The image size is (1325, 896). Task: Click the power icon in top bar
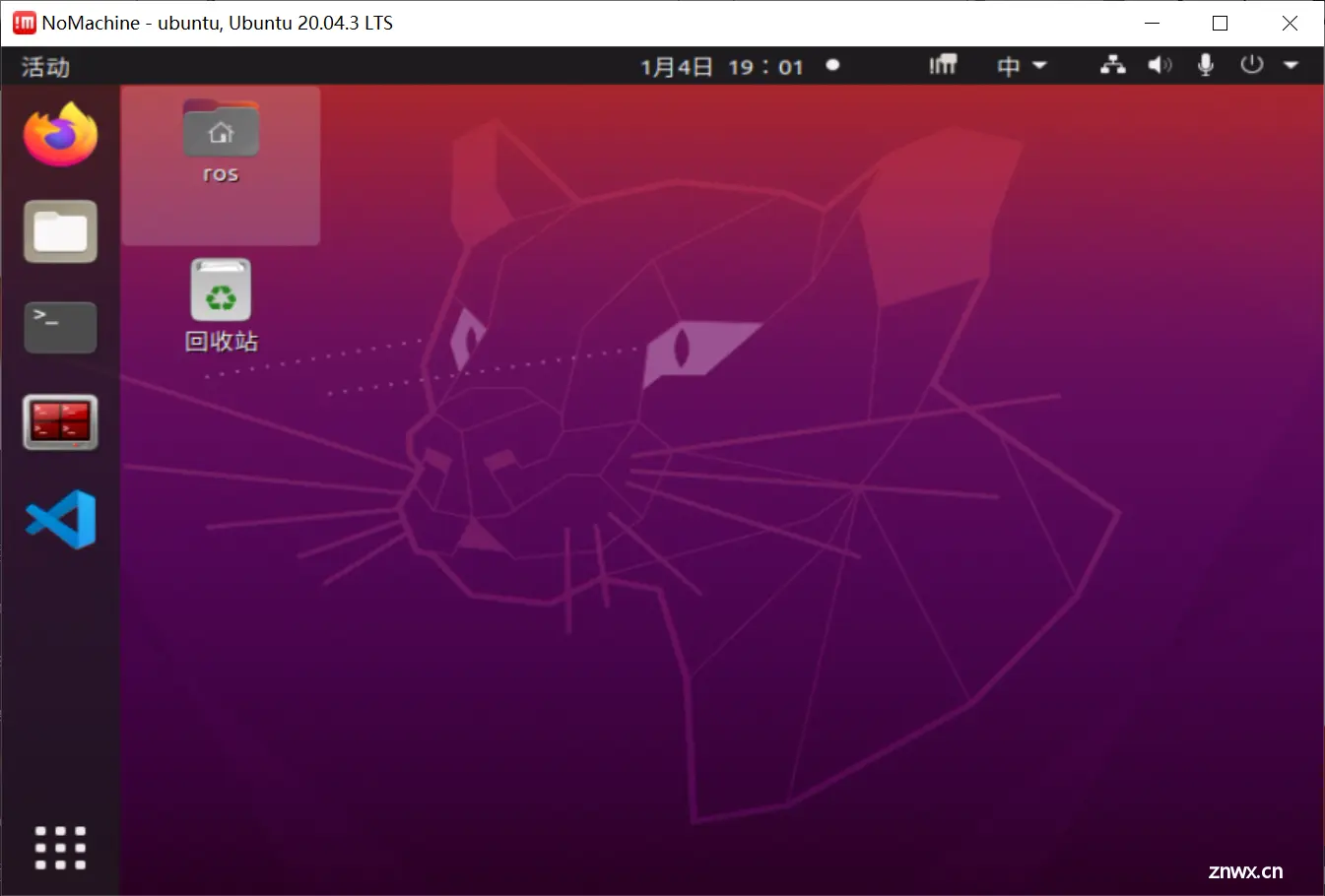pyautogui.click(x=1251, y=66)
